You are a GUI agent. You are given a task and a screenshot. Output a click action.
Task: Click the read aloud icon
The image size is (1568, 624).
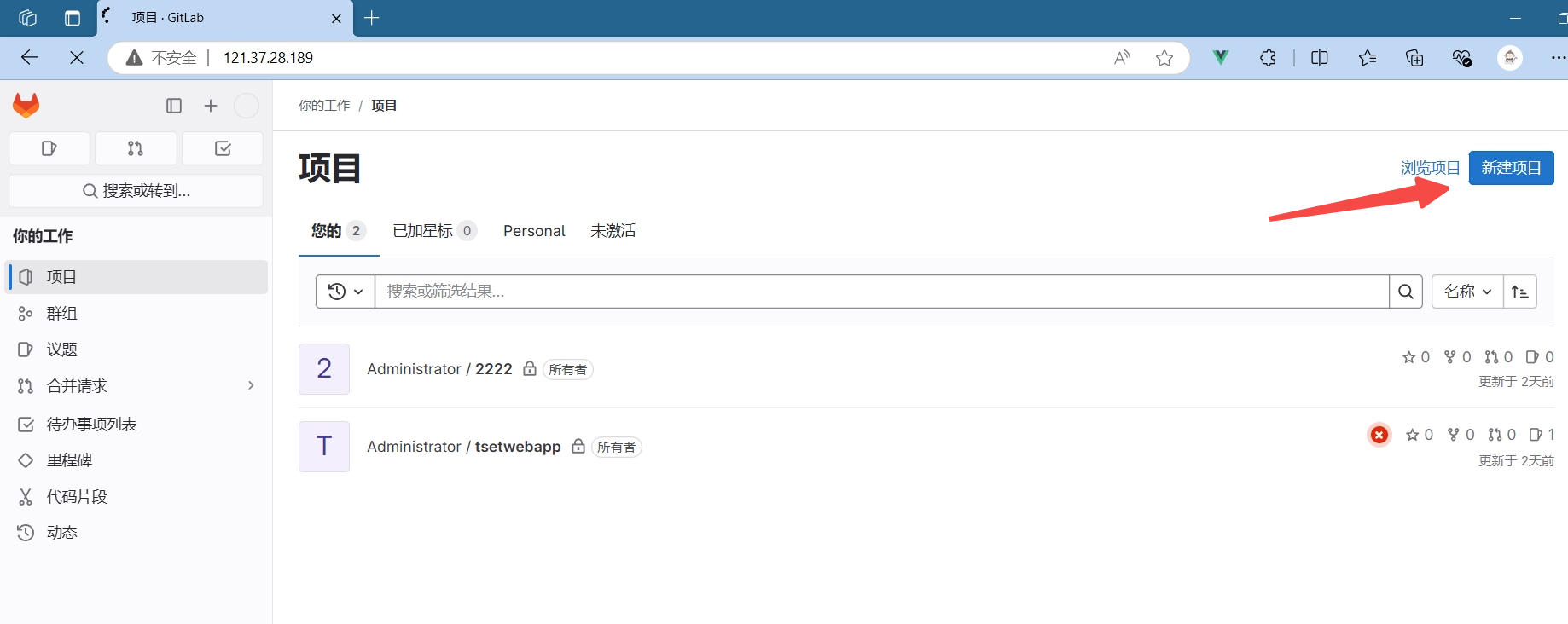pos(1123,58)
